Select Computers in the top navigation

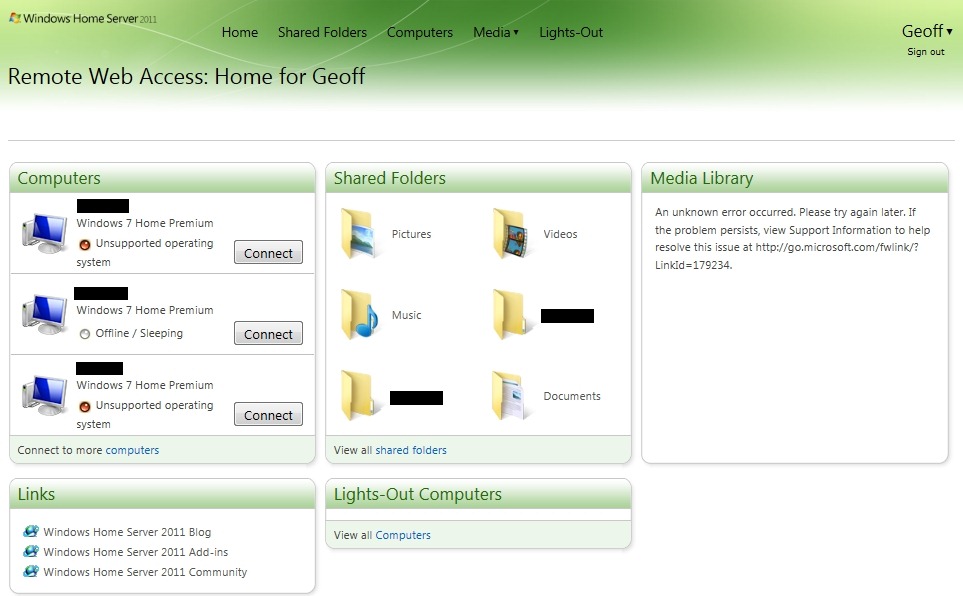419,32
